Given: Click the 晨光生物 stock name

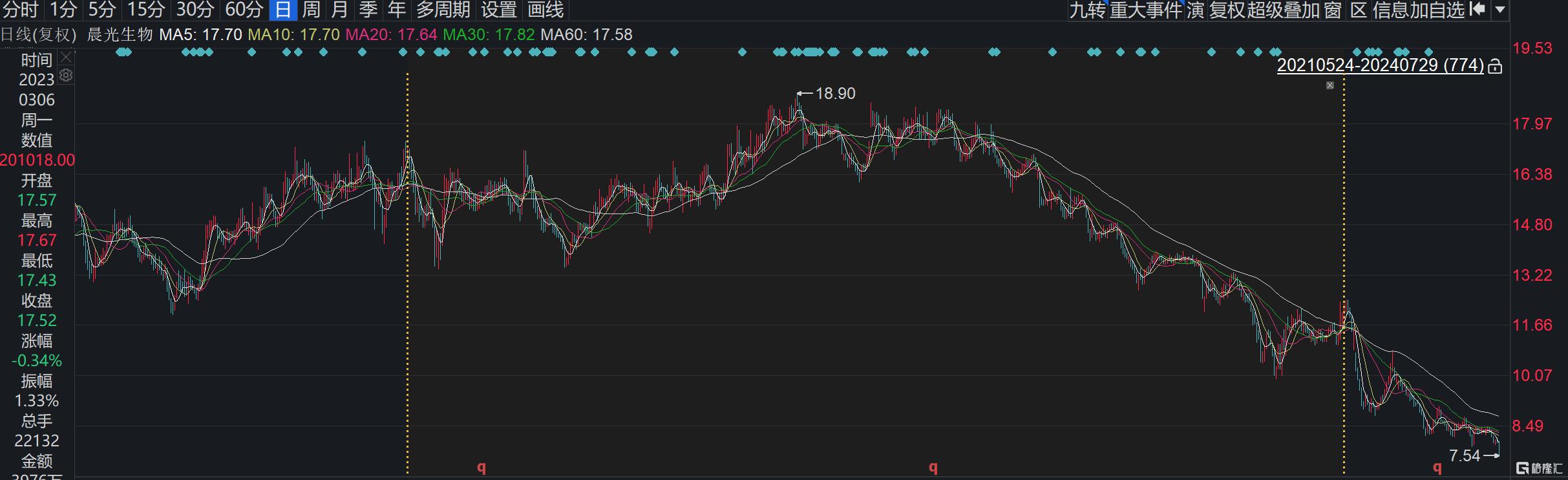Looking at the screenshot, I should (x=120, y=34).
